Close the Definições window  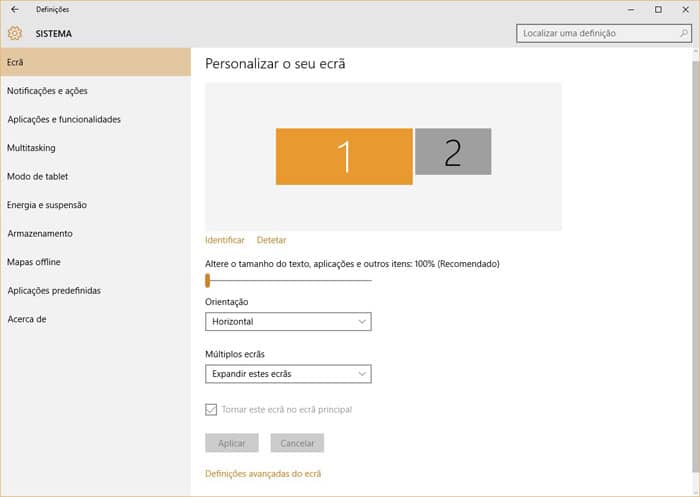click(685, 9)
